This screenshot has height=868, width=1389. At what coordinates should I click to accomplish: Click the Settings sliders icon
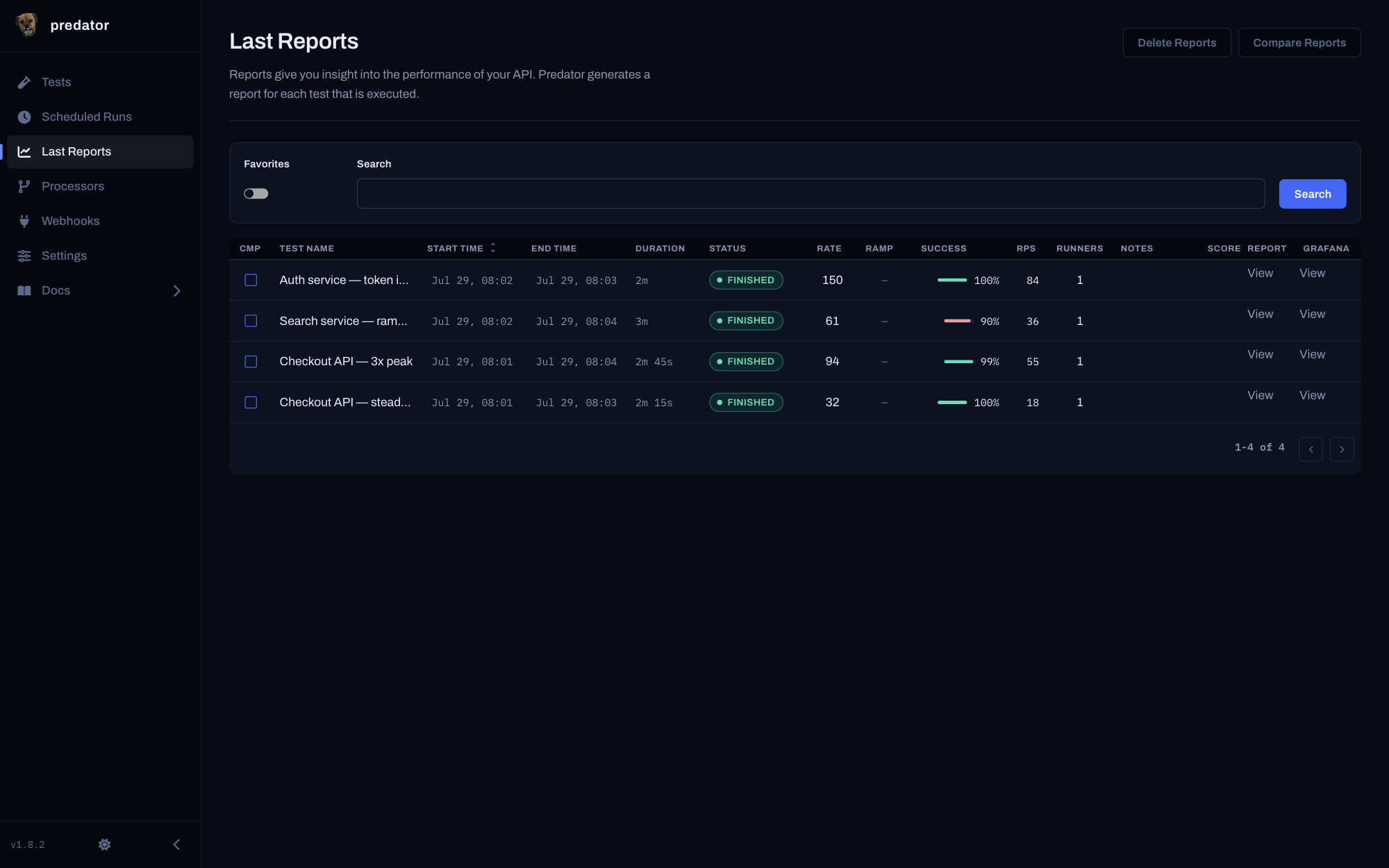[x=24, y=256]
